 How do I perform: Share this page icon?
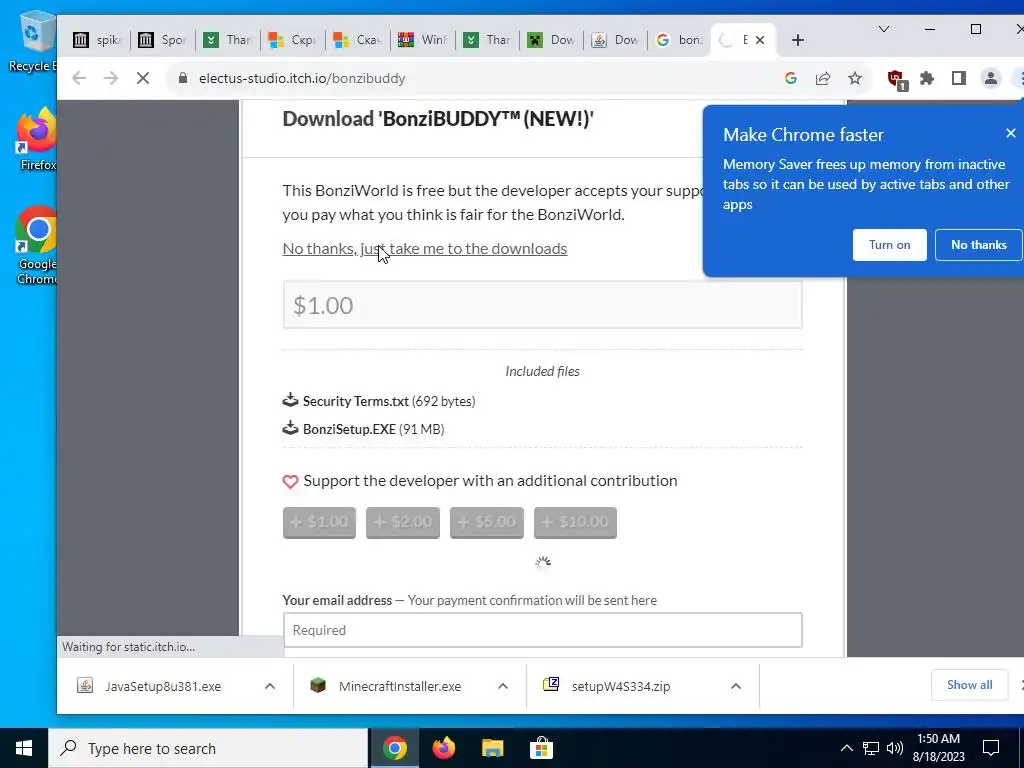pyautogui.click(x=823, y=78)
